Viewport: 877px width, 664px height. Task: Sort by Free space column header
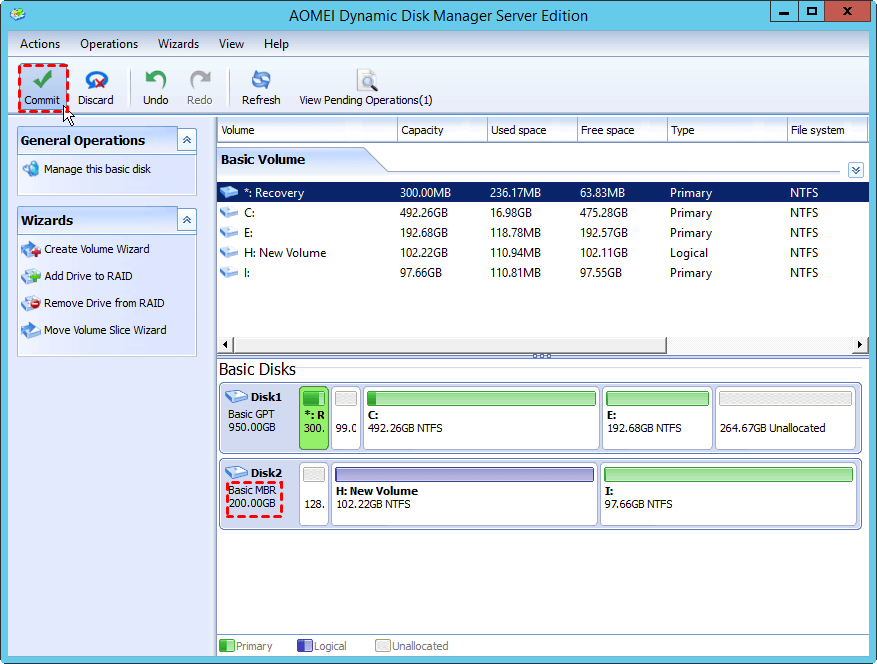(623, 130)
